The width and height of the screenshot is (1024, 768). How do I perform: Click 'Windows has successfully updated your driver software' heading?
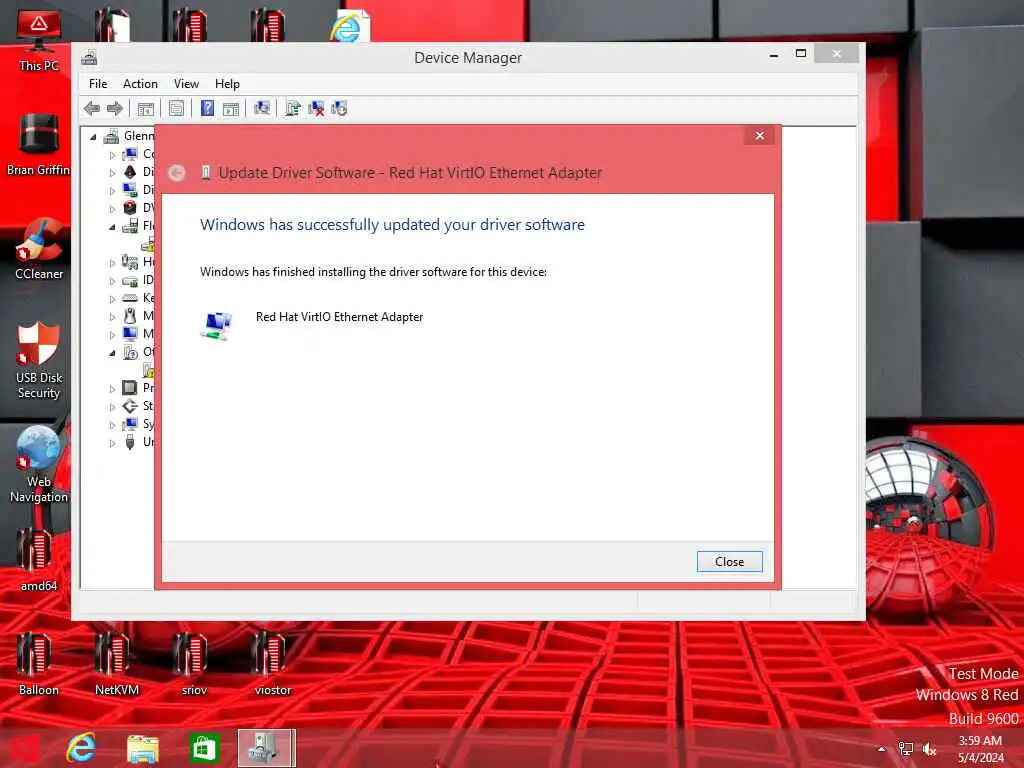point(392,225)
